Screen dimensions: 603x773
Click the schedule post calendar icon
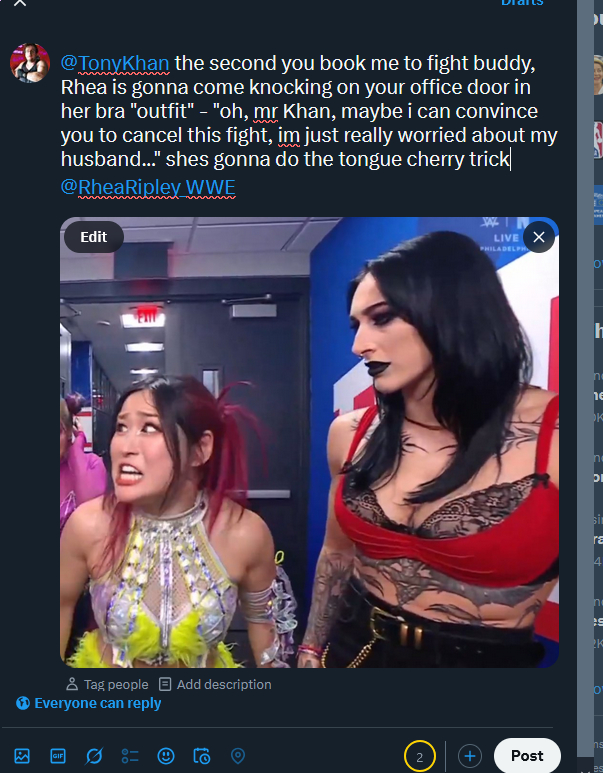click(x=202, y=756)
